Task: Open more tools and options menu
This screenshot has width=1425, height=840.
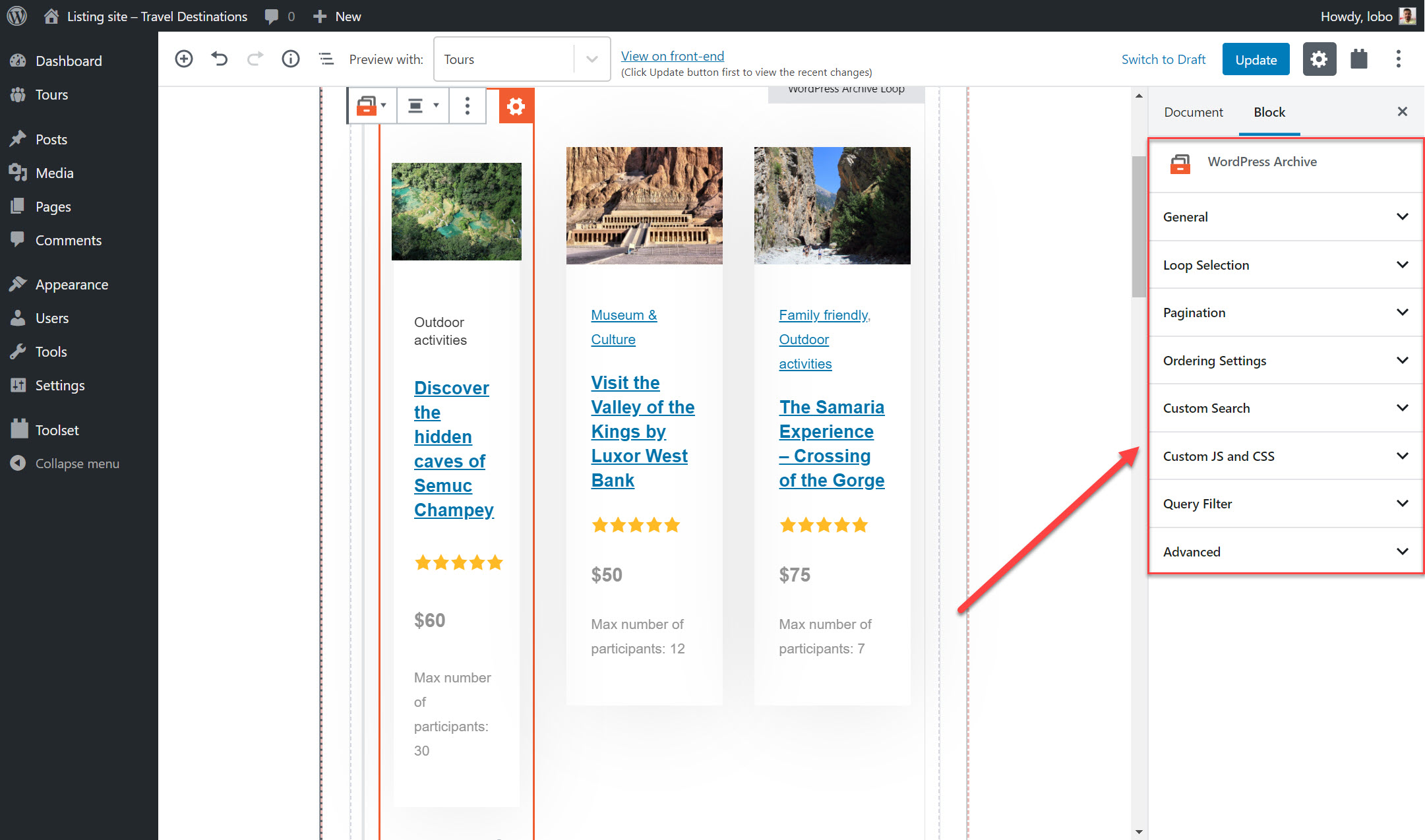Action: (x=1398, y=59)
